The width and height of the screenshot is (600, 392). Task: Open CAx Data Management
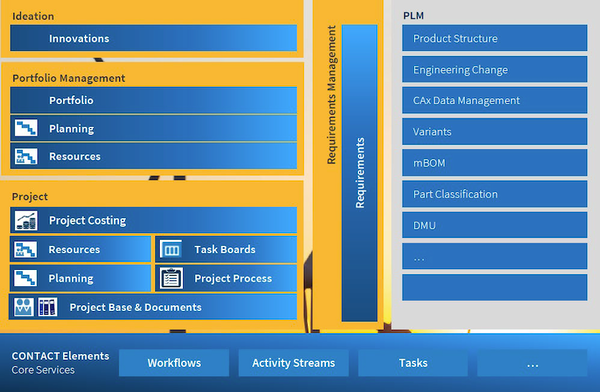494,100
